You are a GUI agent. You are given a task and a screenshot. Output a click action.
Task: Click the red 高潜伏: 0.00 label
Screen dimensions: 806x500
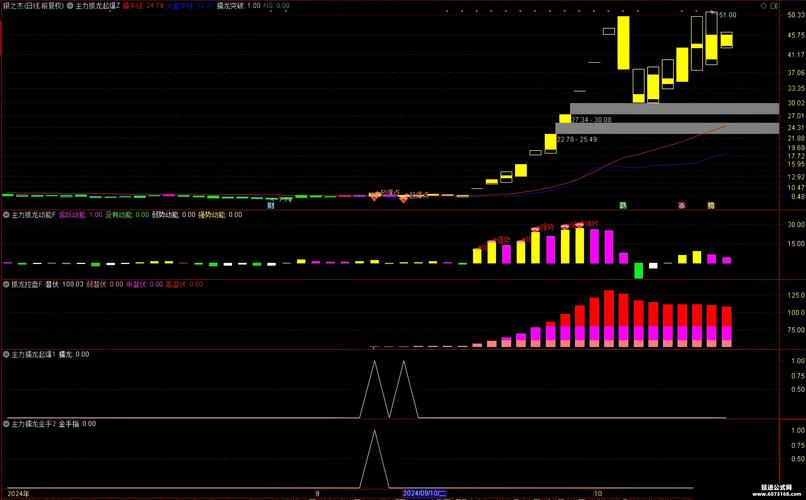click(184, 284)
